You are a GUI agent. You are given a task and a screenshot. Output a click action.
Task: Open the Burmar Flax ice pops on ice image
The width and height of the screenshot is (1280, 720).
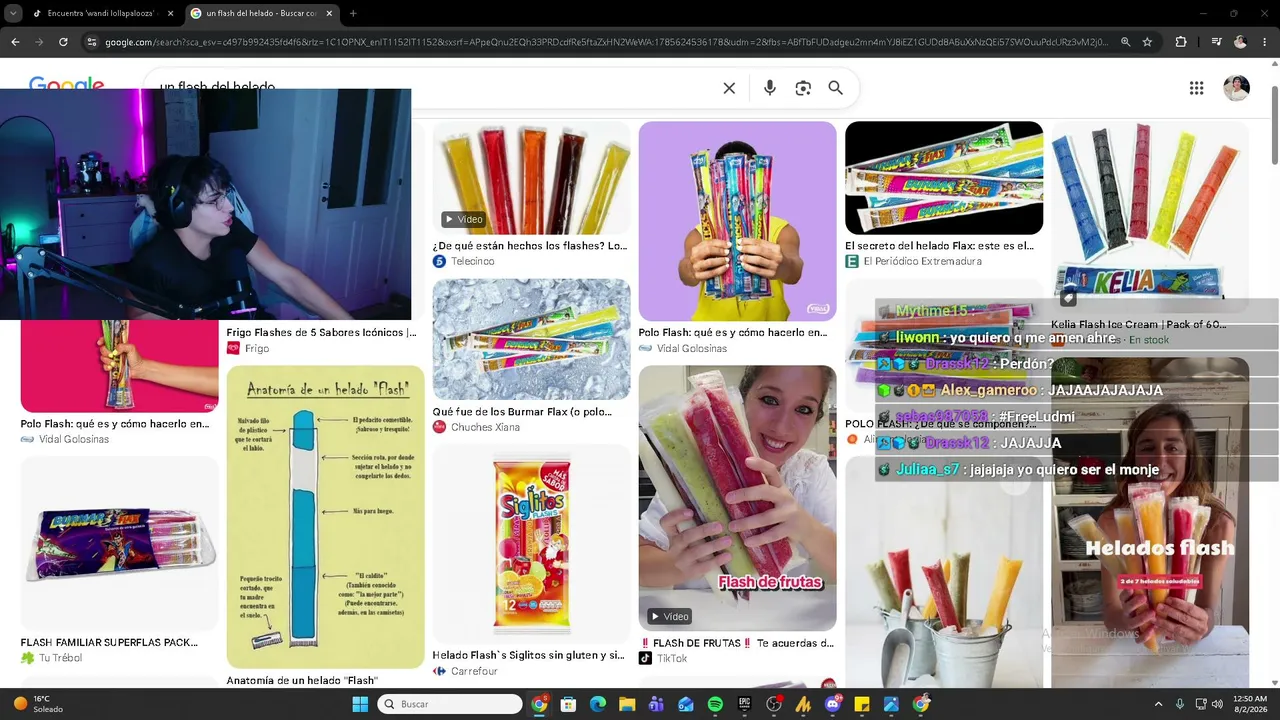tap(531, 339)
